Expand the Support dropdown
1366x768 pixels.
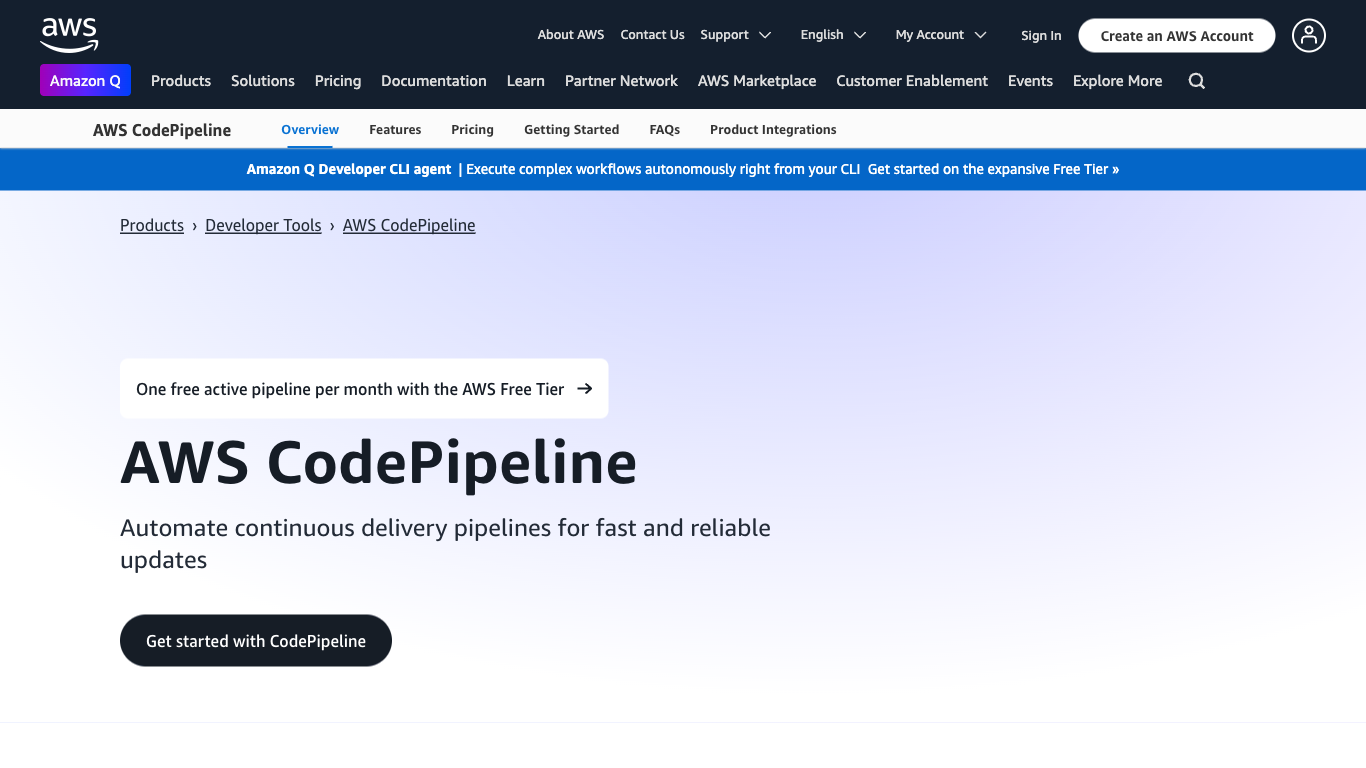click(736, 35)
